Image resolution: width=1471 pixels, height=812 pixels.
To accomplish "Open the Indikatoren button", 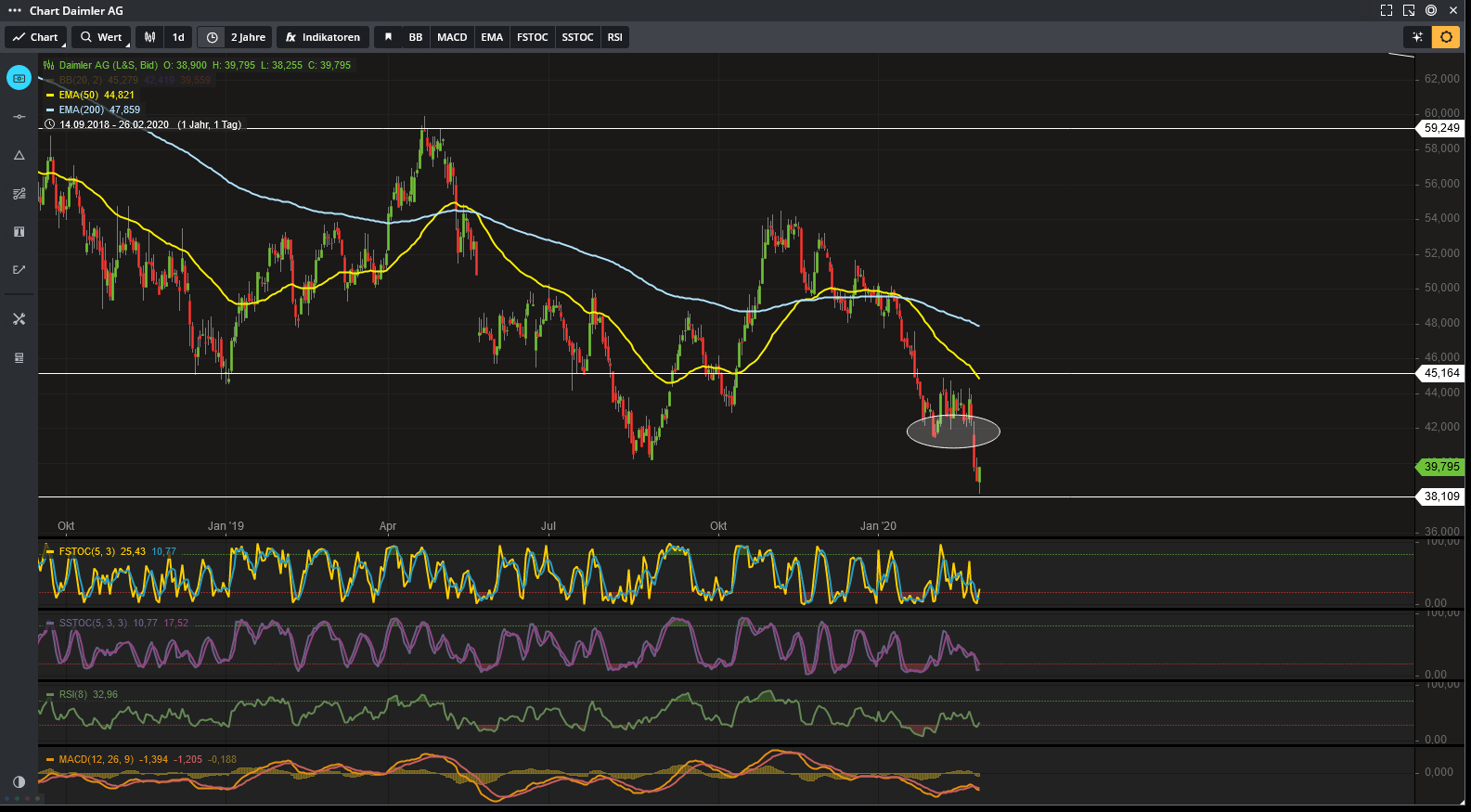I will coord(323,37).
